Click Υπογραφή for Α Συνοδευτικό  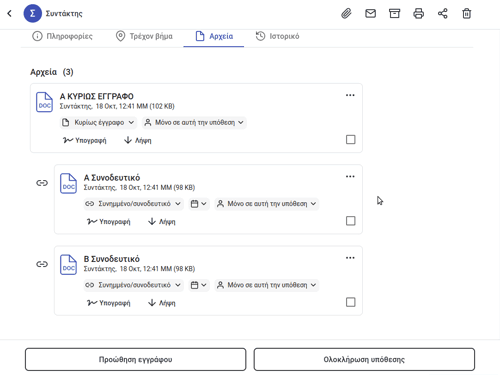click(109, 222)
